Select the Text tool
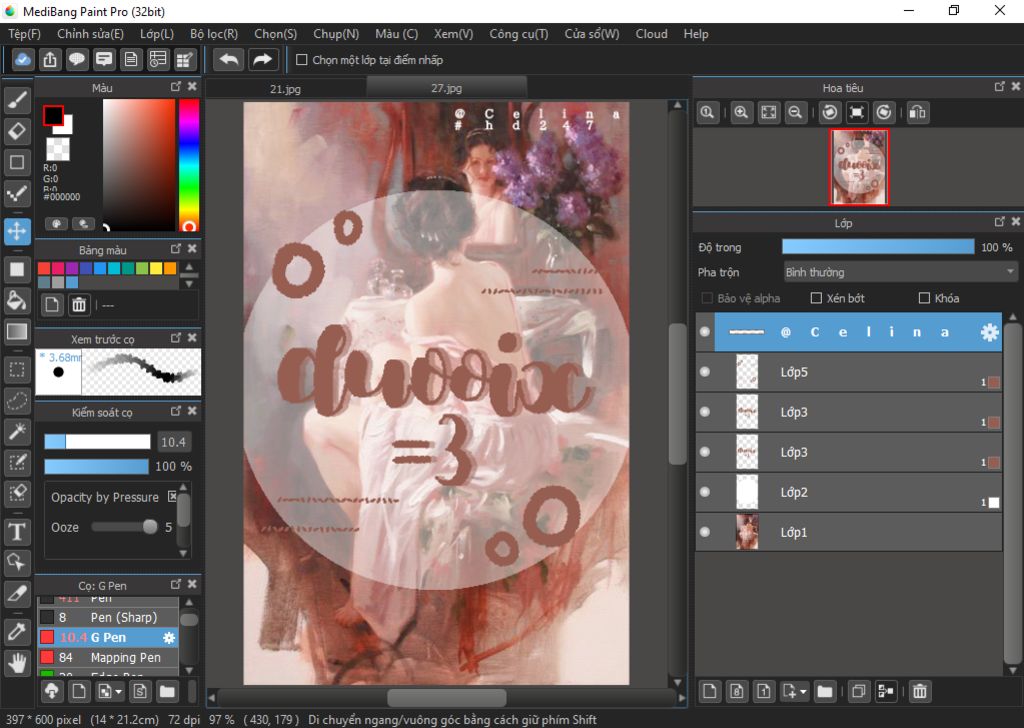Viewport: 1024px width, 728px height. click(17, 531)
